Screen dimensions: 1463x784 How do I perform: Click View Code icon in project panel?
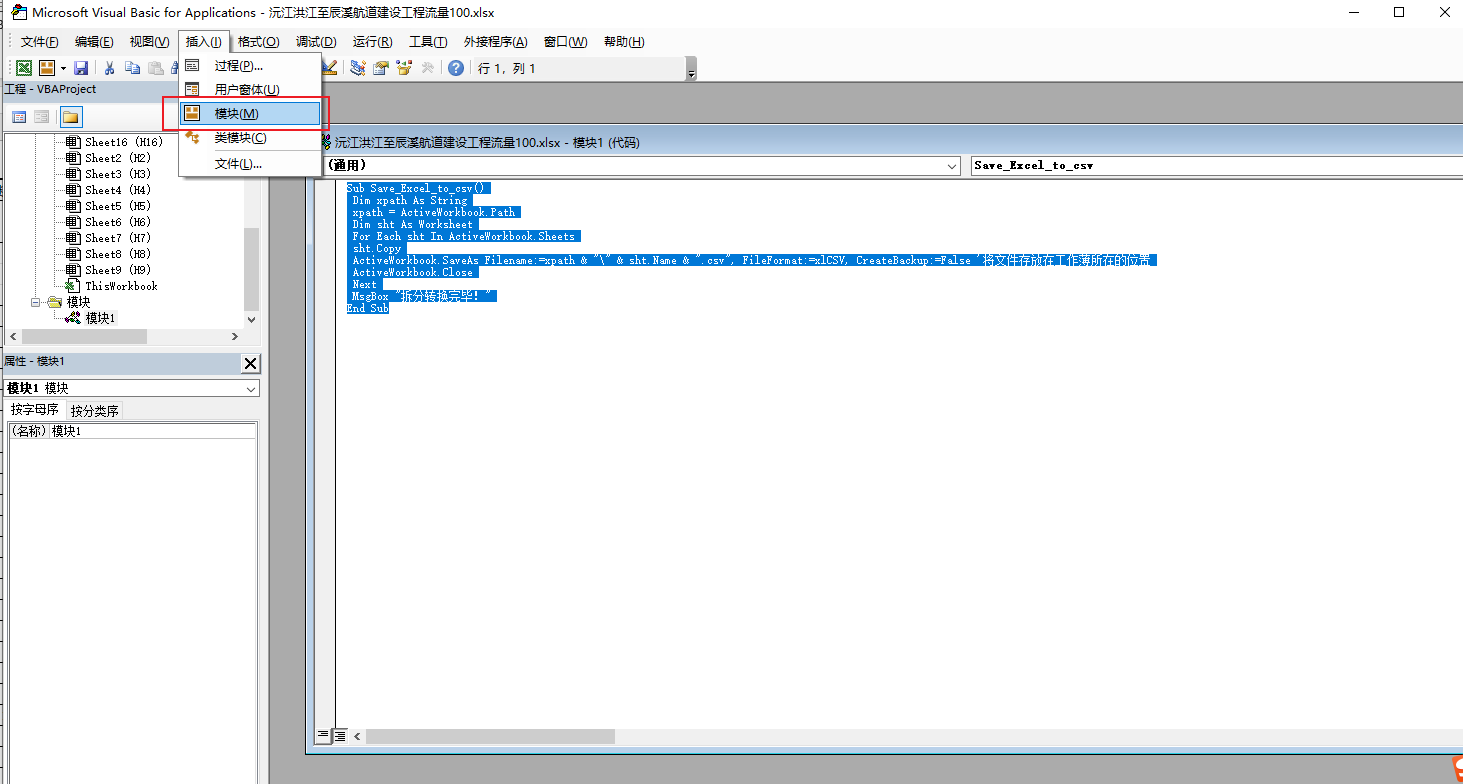pyautogui.click(x=19, y=117)
